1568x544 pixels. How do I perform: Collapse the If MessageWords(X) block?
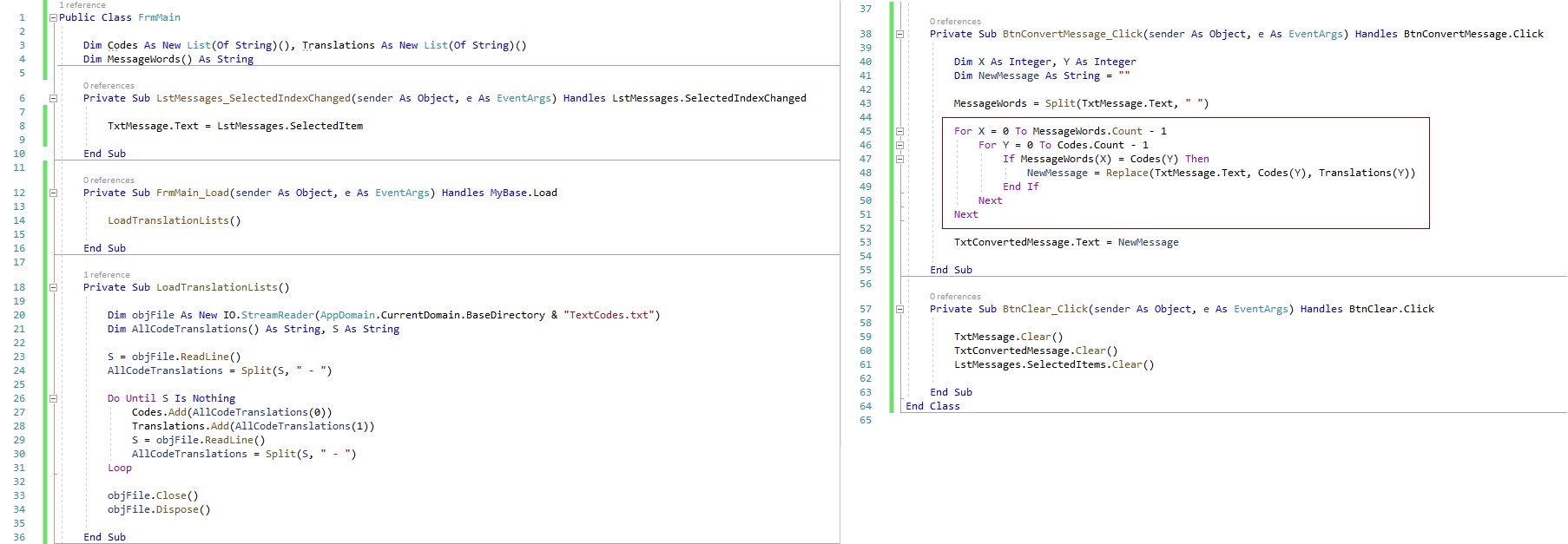coord(899,159)
